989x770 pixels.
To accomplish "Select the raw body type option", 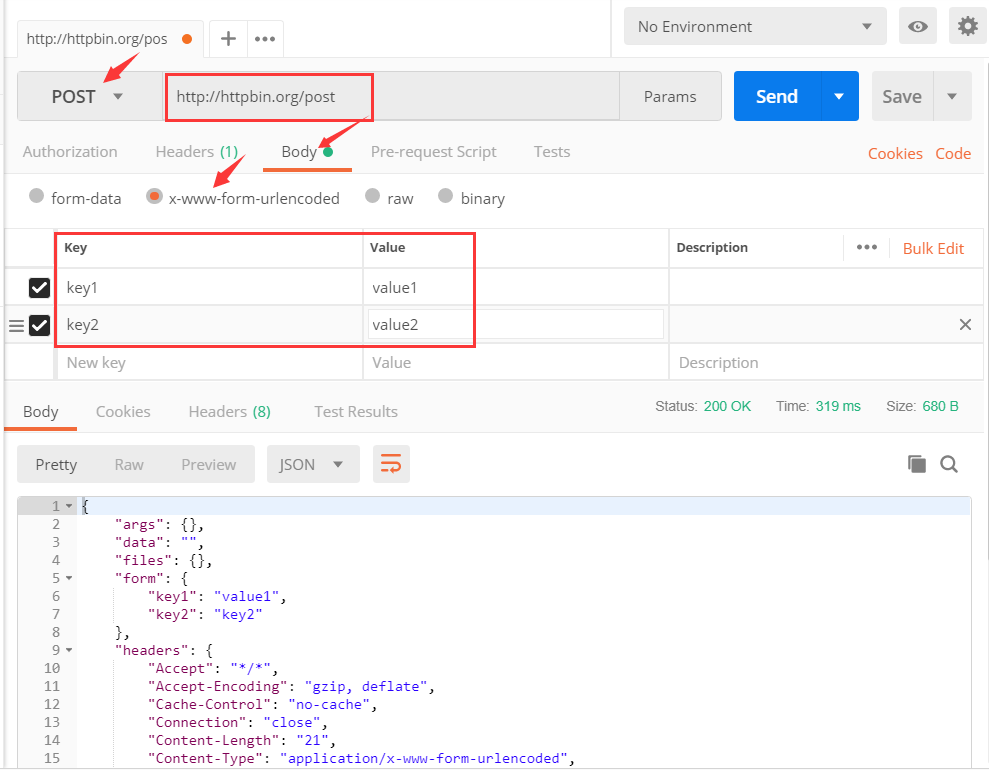I will click(x=372, y=197).
